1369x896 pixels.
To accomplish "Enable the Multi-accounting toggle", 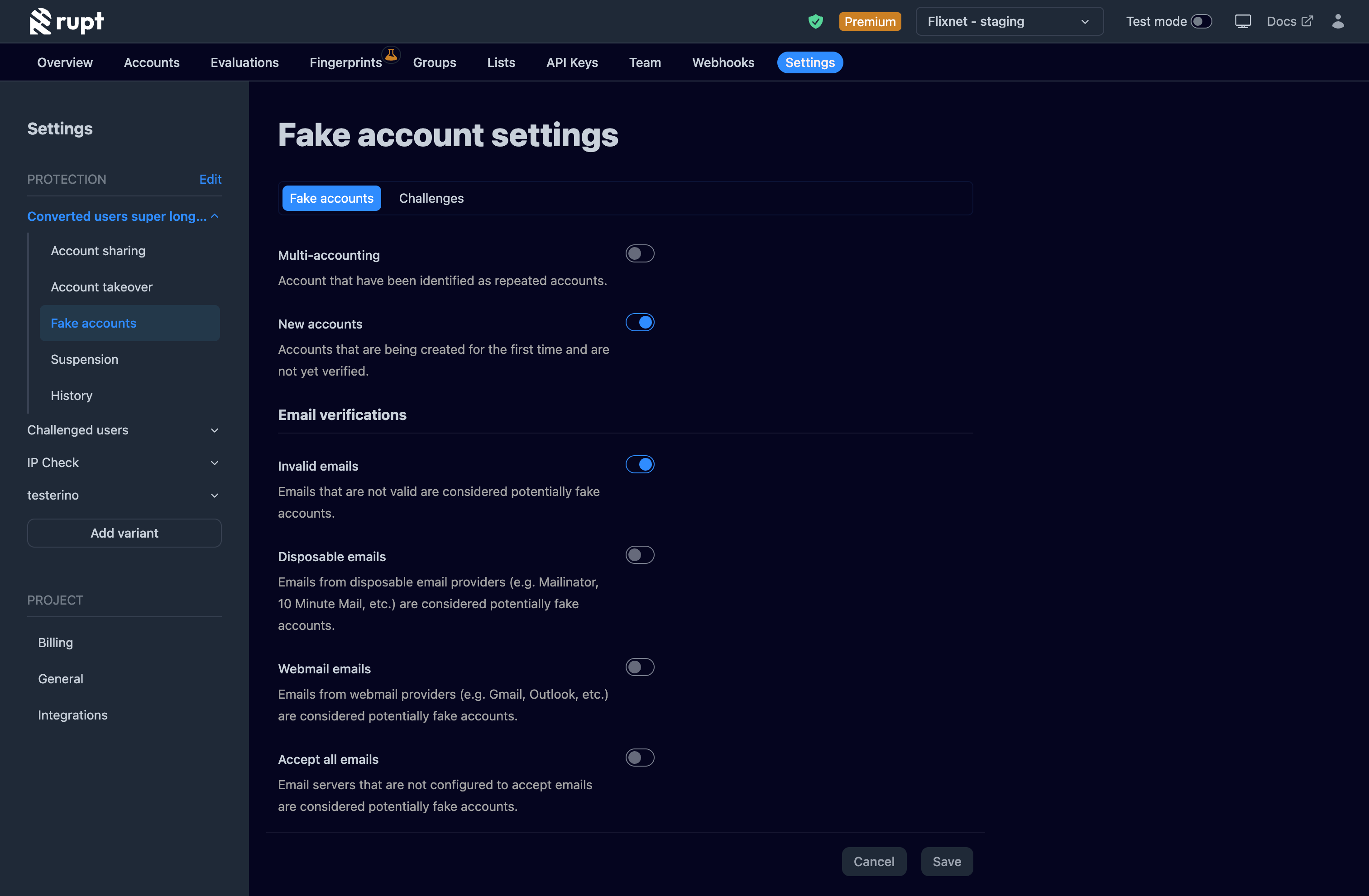I will pos(640,253).
